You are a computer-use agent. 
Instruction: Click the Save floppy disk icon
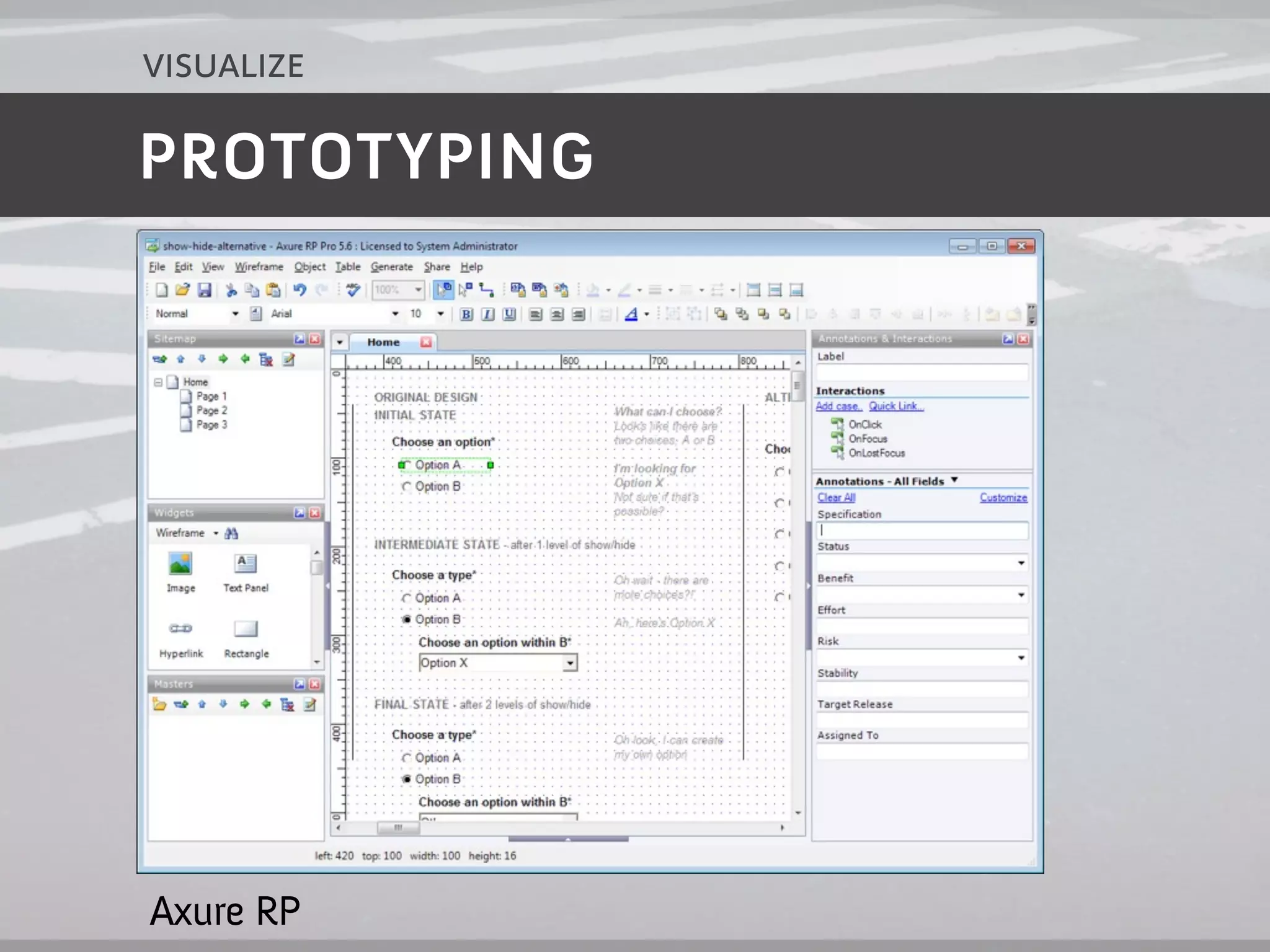[x=204, y=289]
